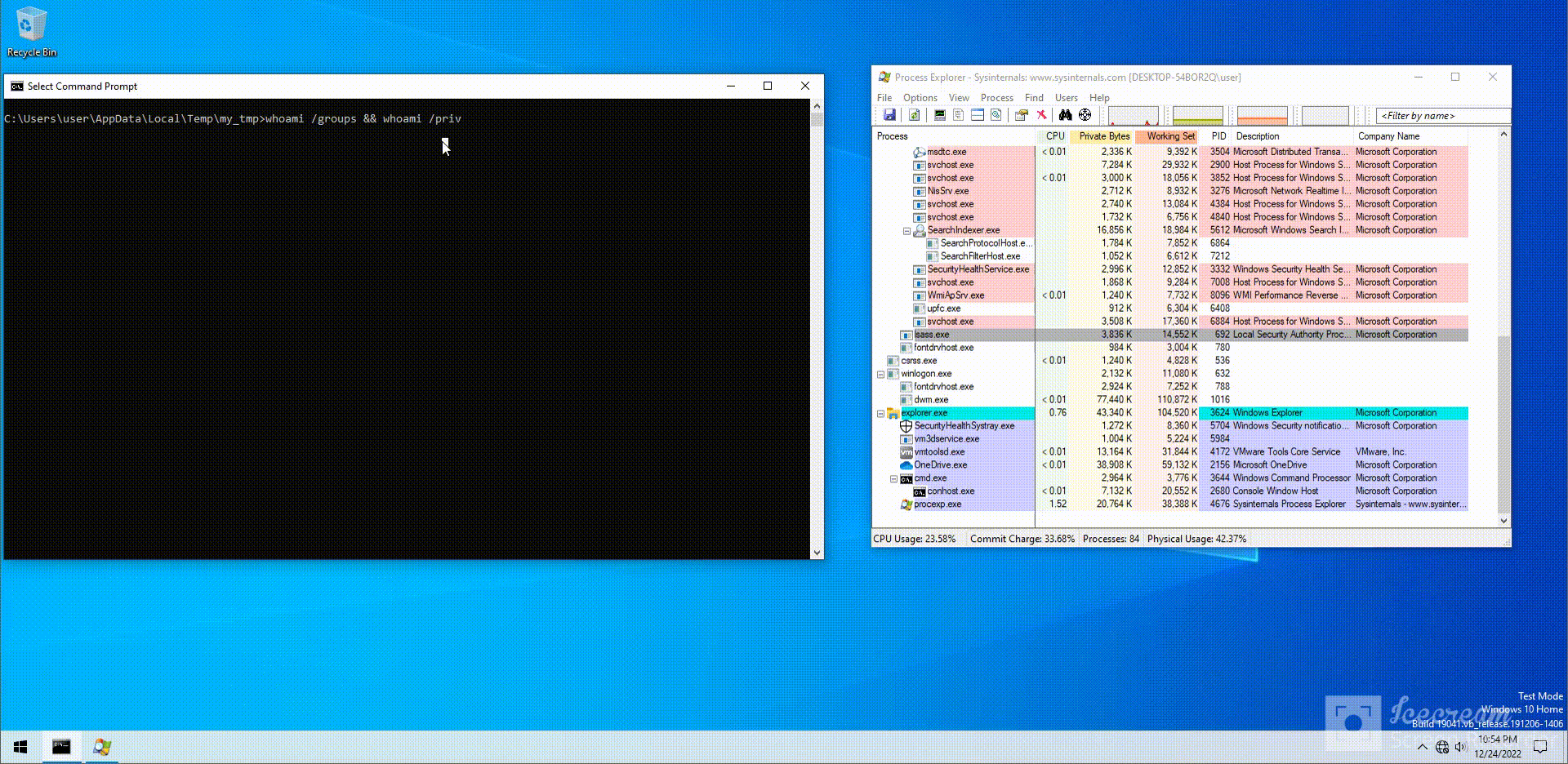Click the Commit Charge status bar entry

point(1022,539)
